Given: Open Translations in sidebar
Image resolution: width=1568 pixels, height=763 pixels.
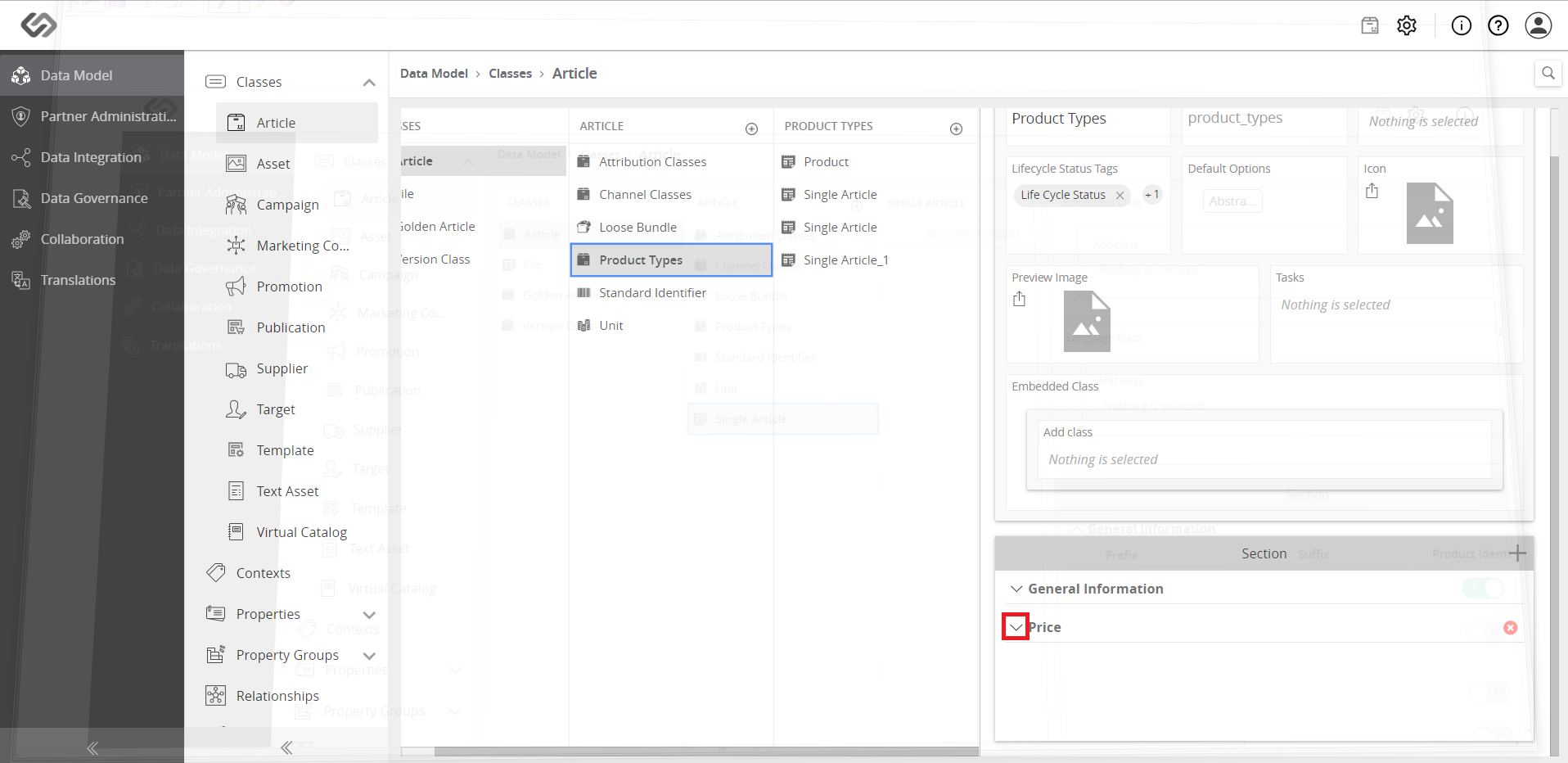Looking at the screenshot, I should pos(92,280).
